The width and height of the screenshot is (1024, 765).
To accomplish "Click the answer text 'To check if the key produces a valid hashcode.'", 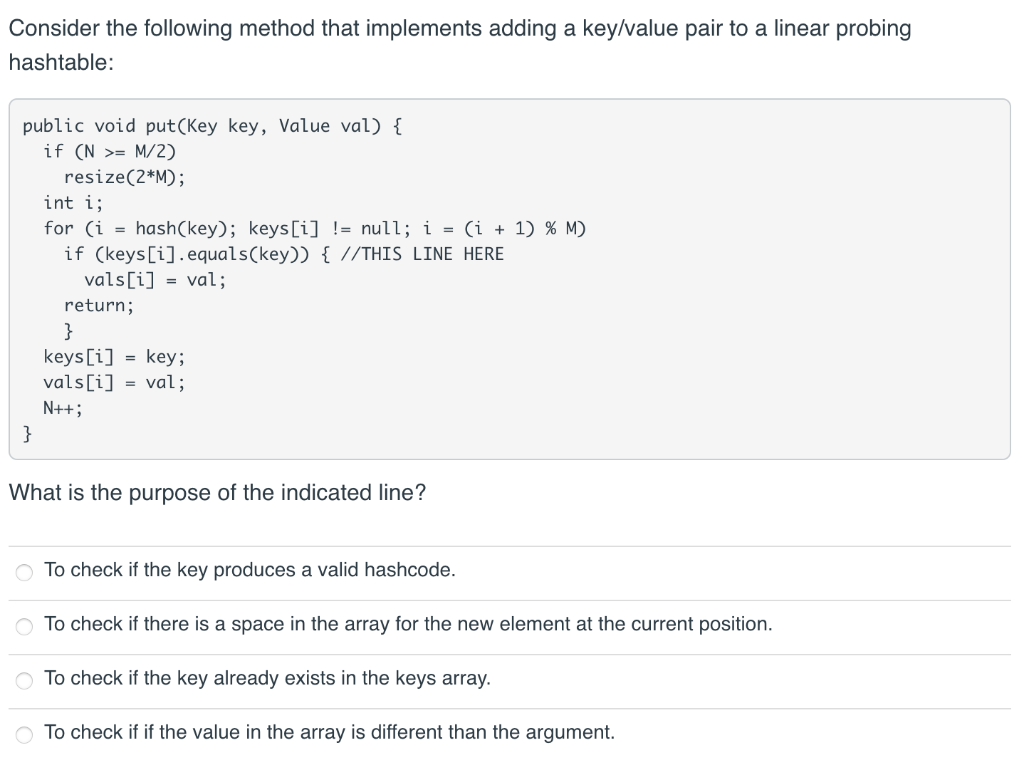I will pyautogui.click(x=249, y=570).
